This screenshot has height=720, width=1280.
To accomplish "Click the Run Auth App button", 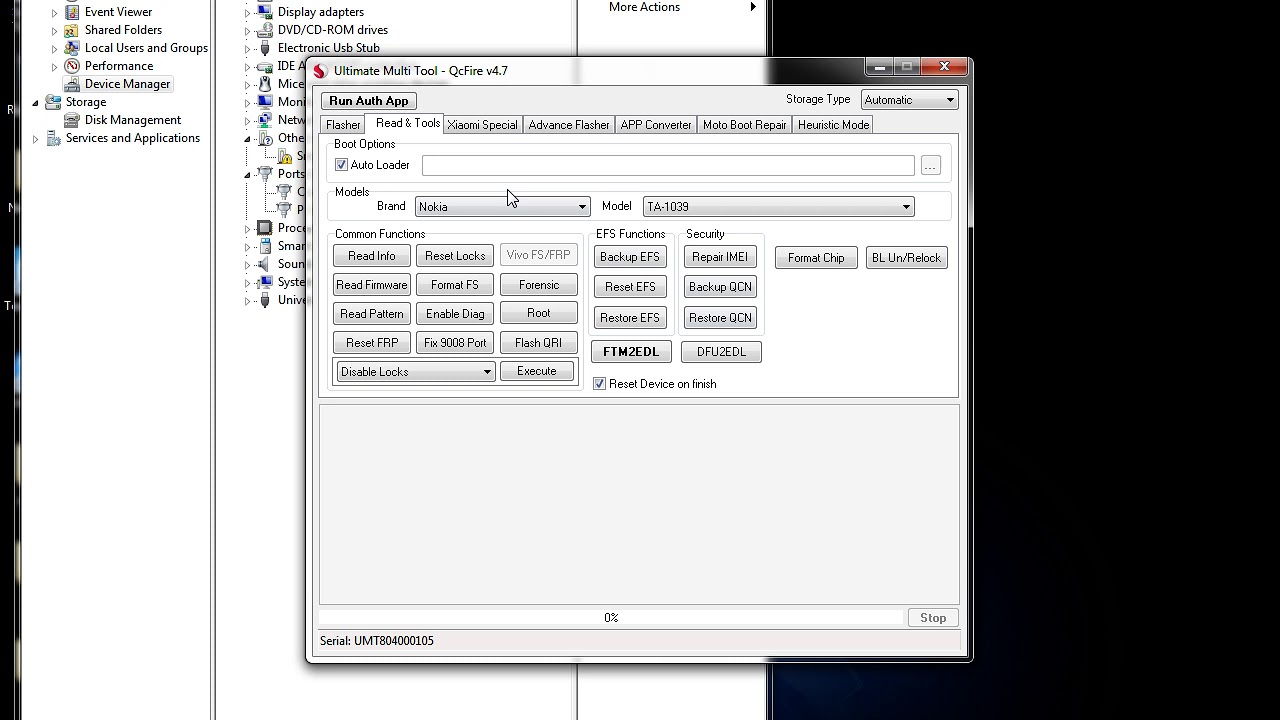I will tap(369, 101).
